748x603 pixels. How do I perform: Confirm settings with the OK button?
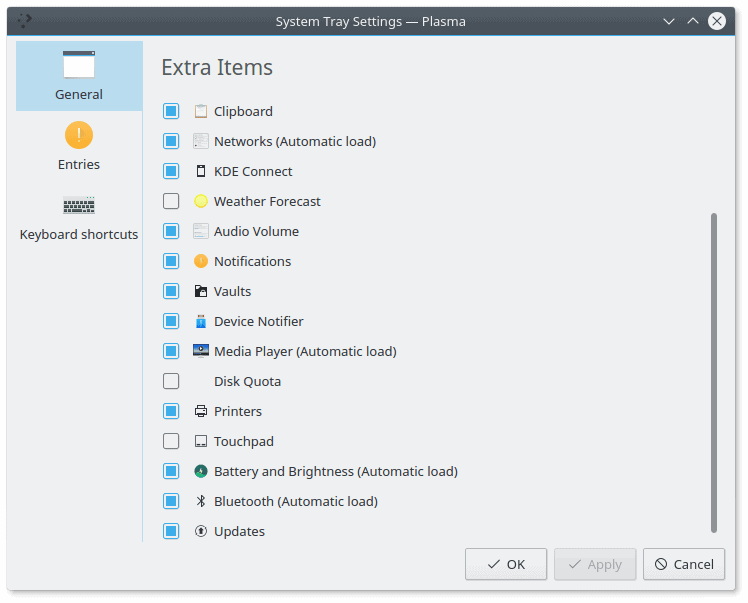506,564
